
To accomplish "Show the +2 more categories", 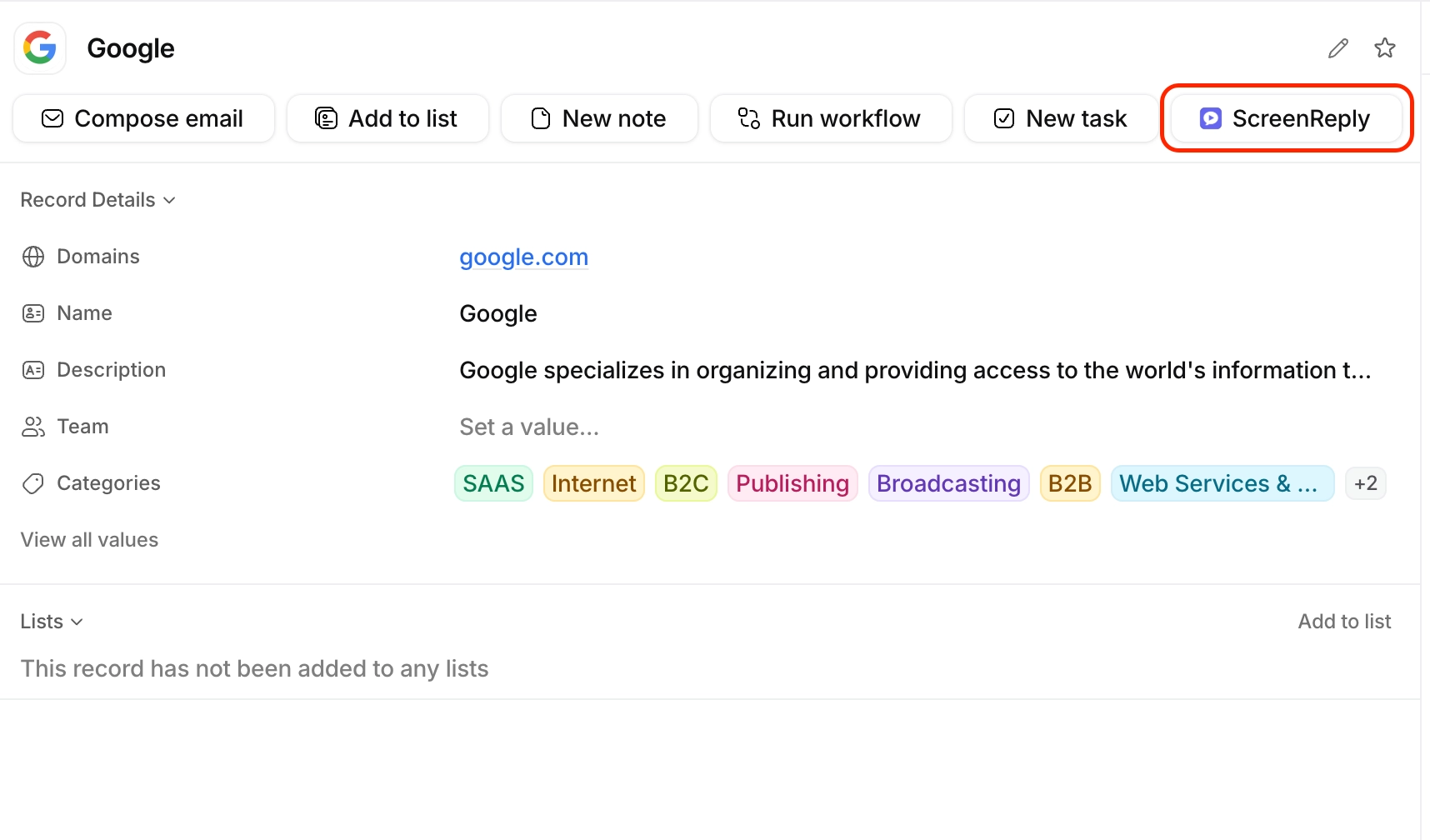I will 1366,483.
